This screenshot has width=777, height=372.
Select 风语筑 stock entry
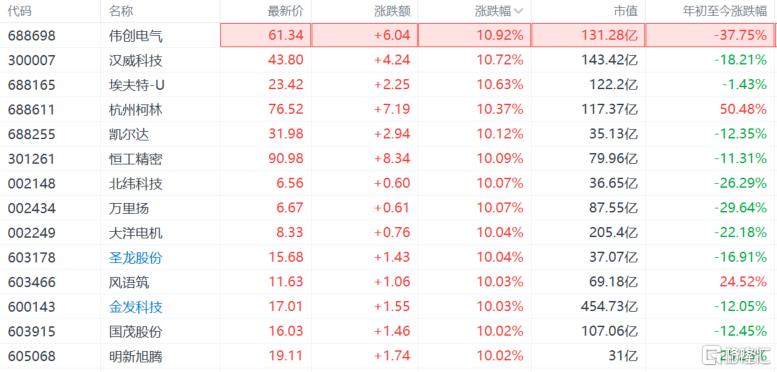click(x=129, y=282)
